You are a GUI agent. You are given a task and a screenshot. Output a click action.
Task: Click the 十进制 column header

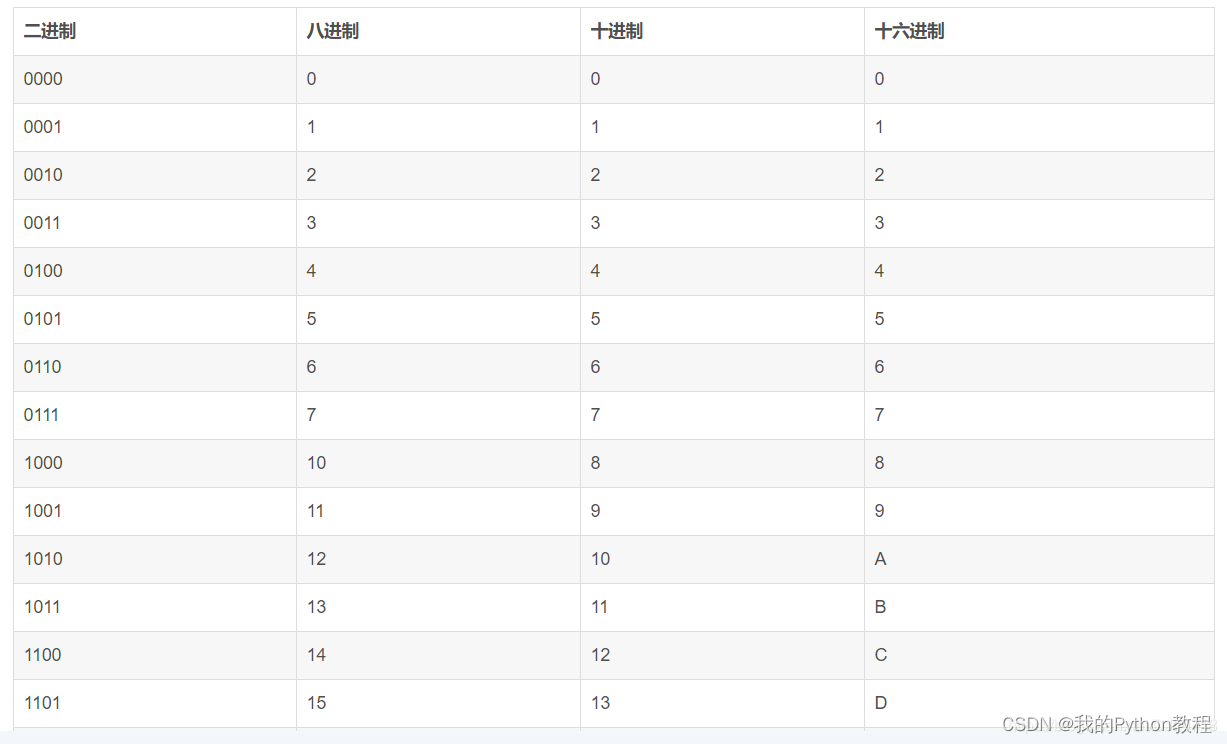[x=617, y=31]
